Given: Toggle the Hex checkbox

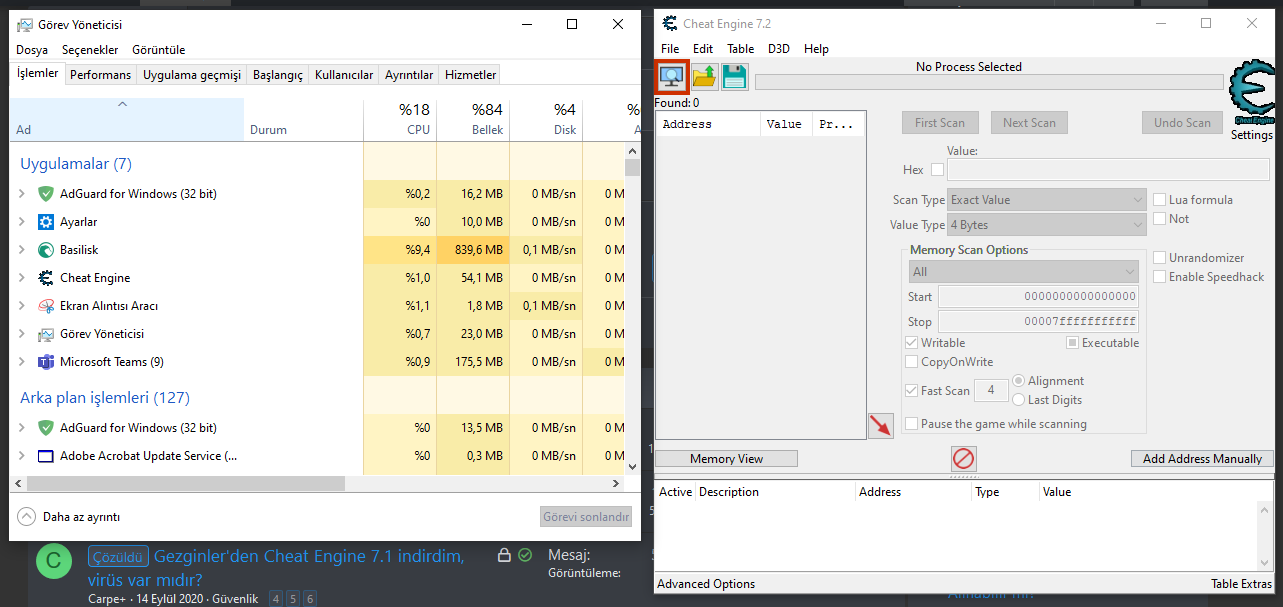Looking at the screenshot, I should tap(937, 170).
